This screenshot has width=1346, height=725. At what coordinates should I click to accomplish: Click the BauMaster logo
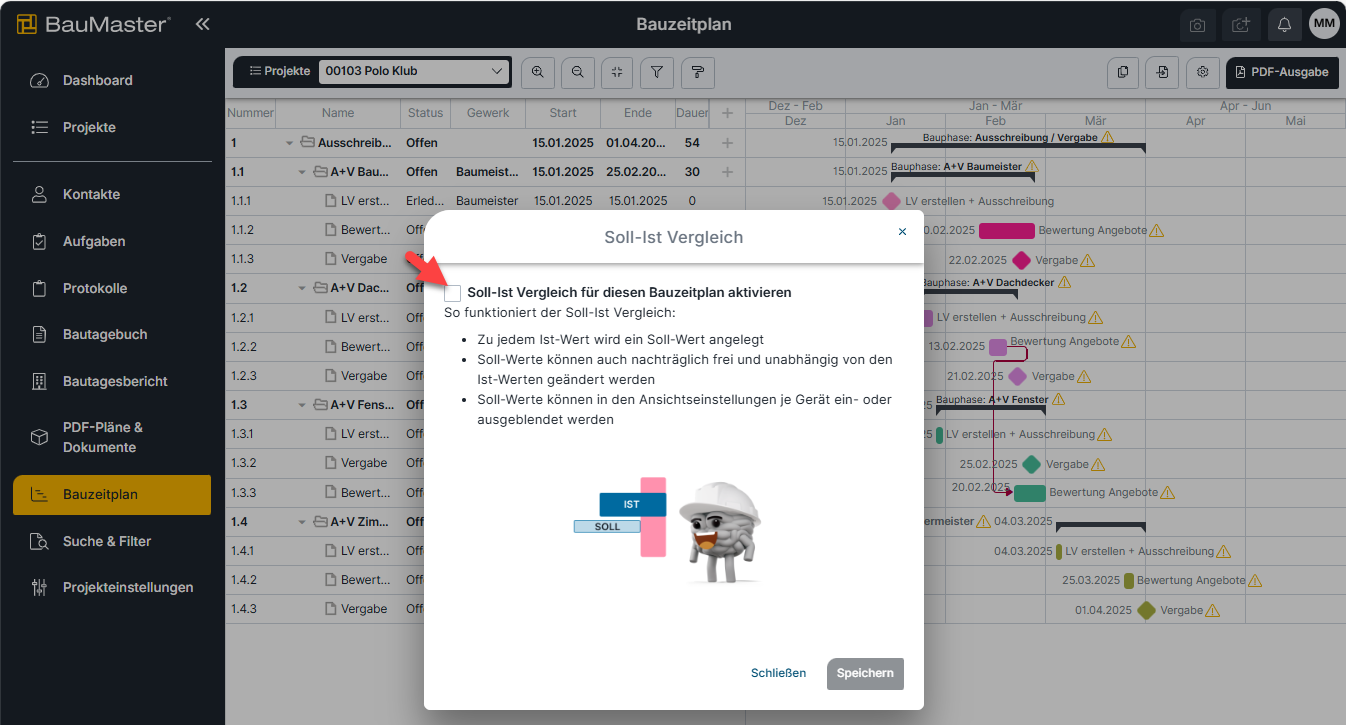coord(93,24)
